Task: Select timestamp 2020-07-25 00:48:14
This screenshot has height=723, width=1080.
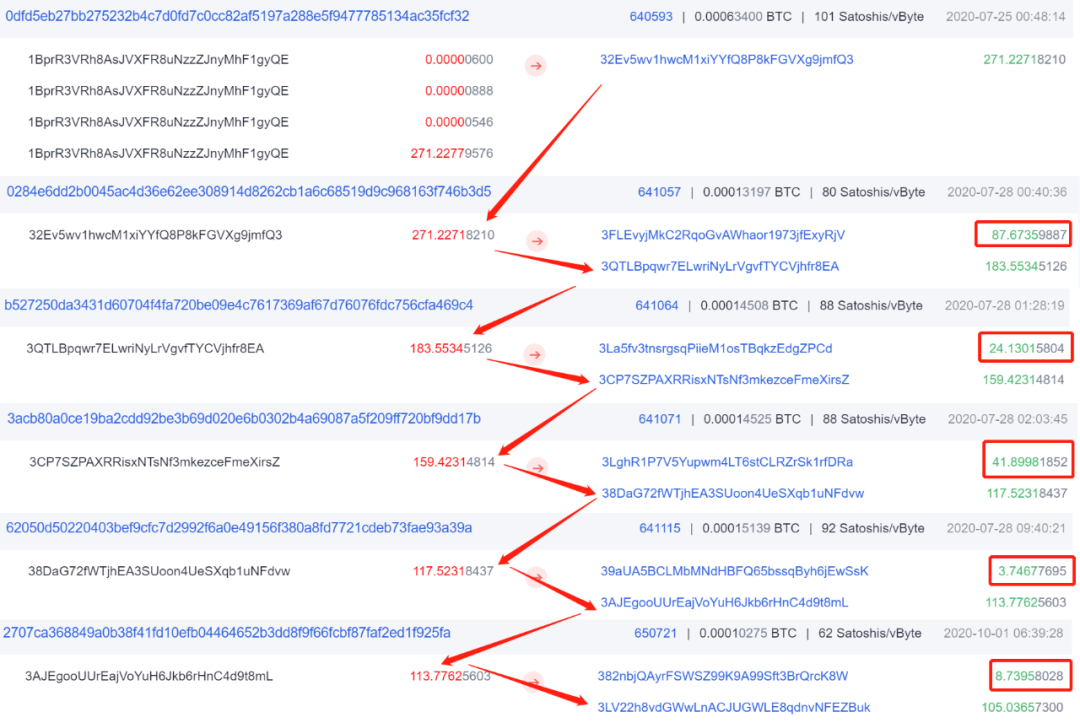Action: pos(1006,17)
